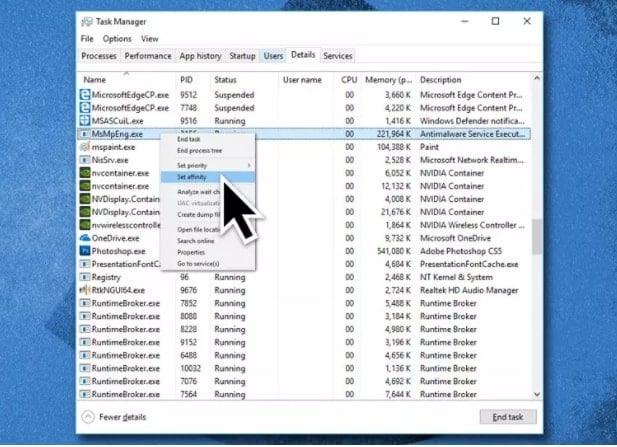Select the Microsoft OneDrive description
This screenshot has width=617, height=447.
point(455,238)
